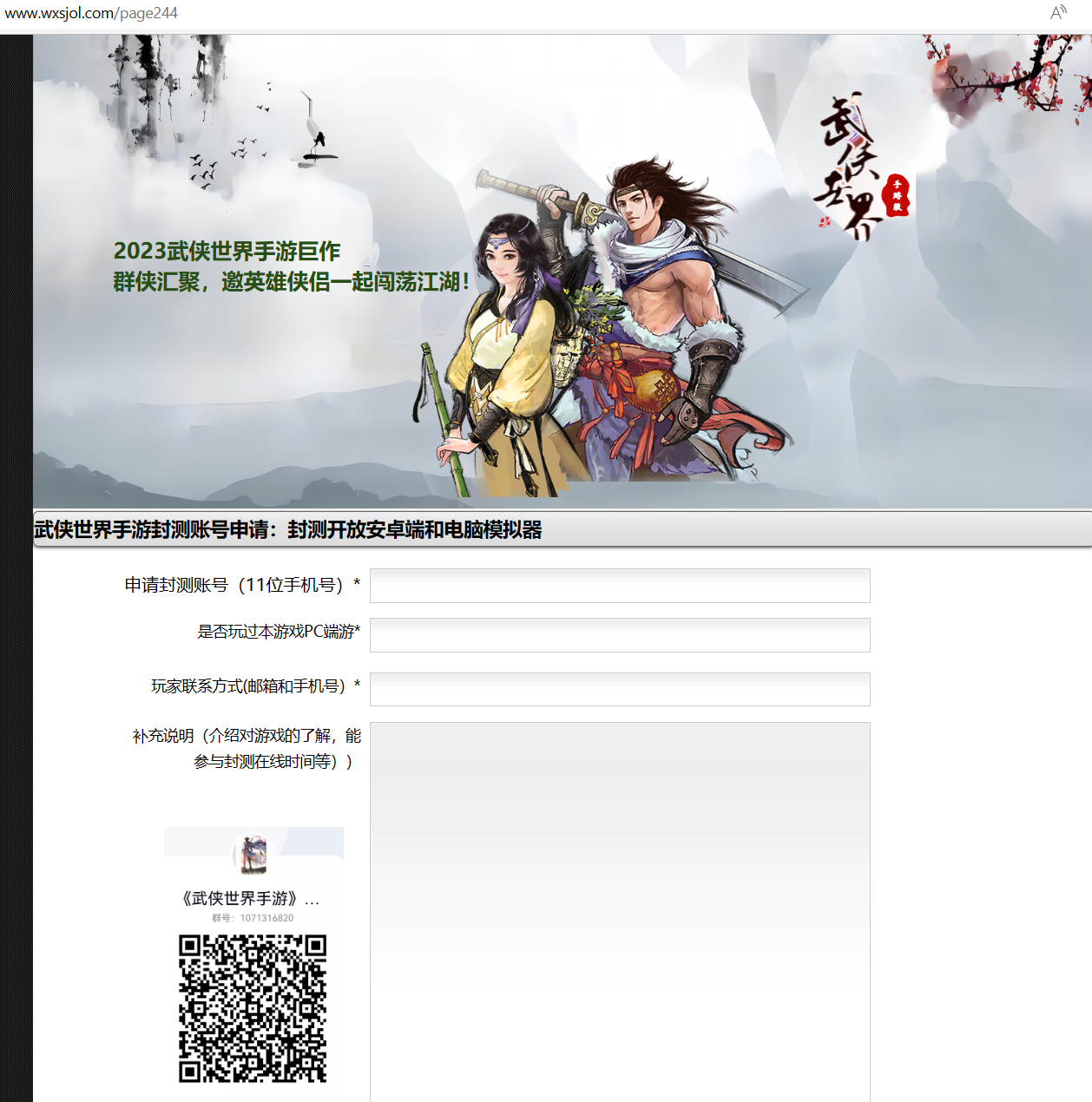Select the 玩家联系方式 contact input field
Screen dimensions: 1092x1102
pyautogui.click(x=620, y=689)
